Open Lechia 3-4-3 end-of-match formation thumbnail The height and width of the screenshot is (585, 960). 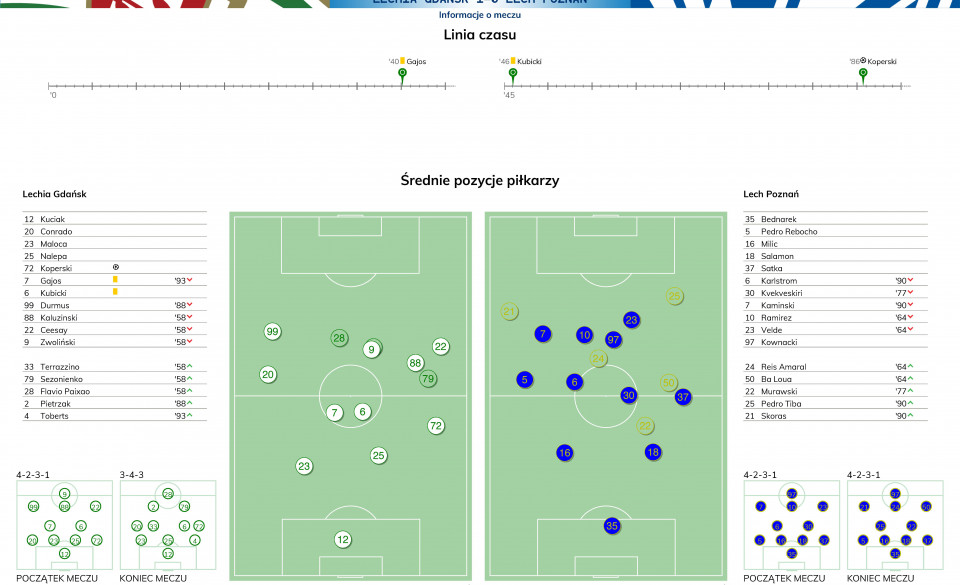pyautogui.click(x=168, y=525)
